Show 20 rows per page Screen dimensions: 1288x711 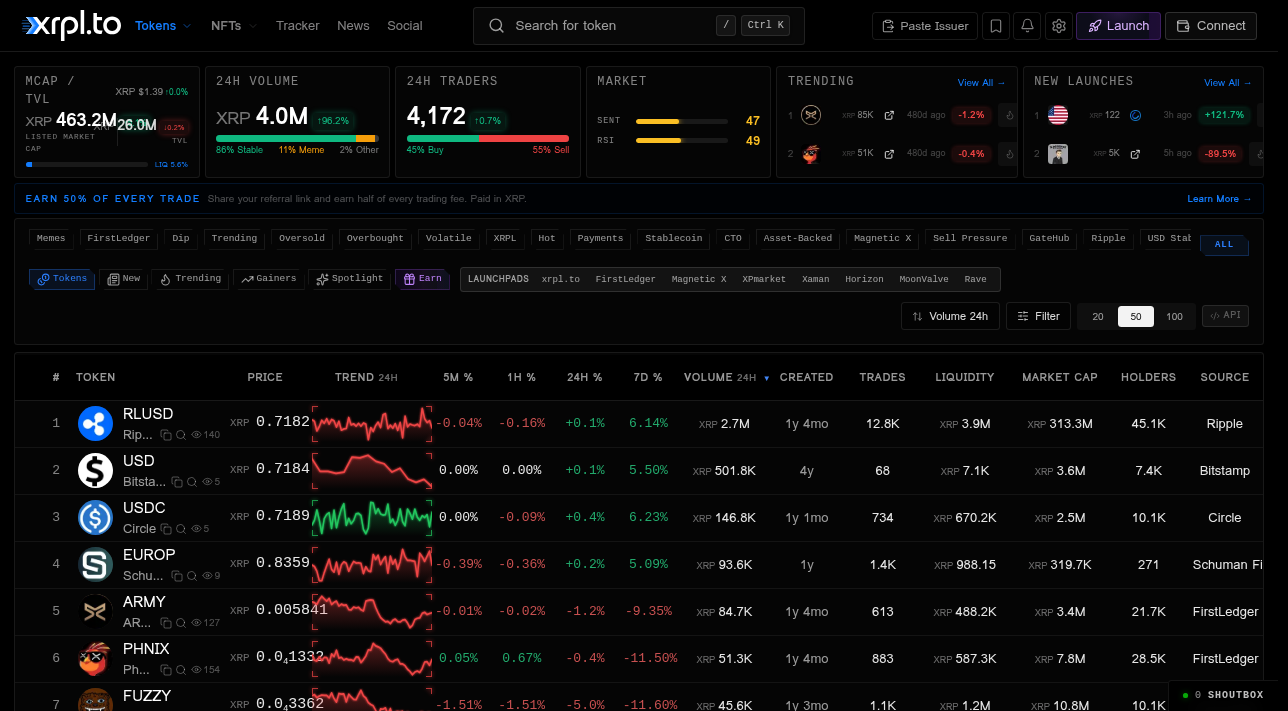1098,316
